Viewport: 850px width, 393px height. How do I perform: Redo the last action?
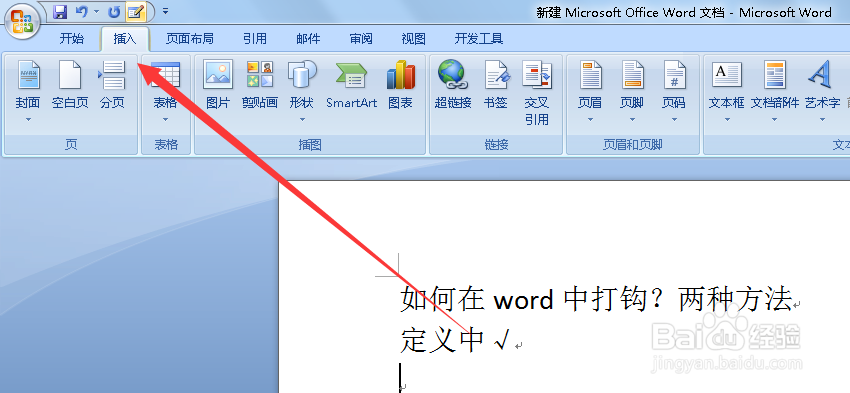tap(114, 11)
